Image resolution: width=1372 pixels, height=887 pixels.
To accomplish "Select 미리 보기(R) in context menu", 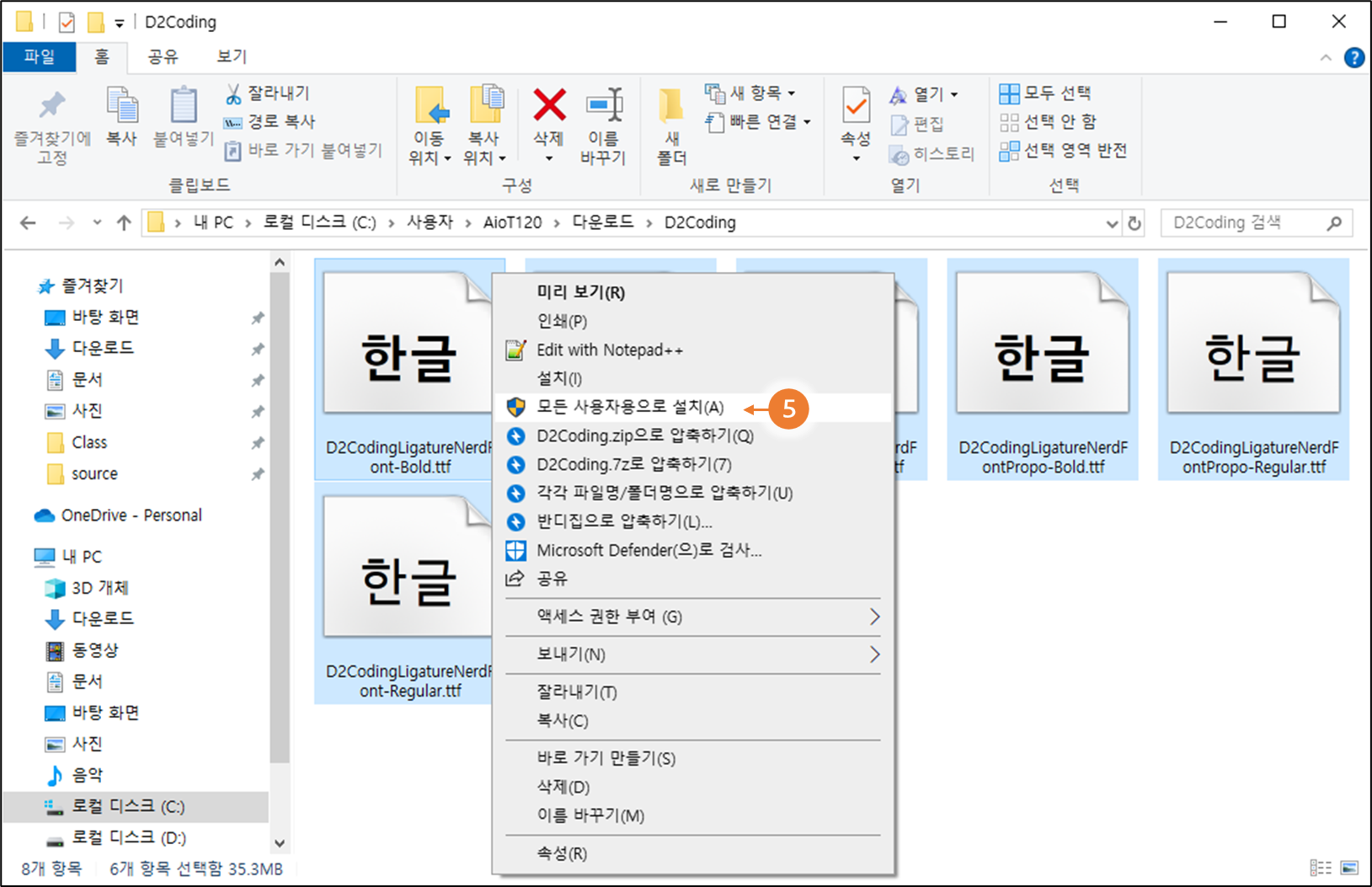I will point(693,292).
